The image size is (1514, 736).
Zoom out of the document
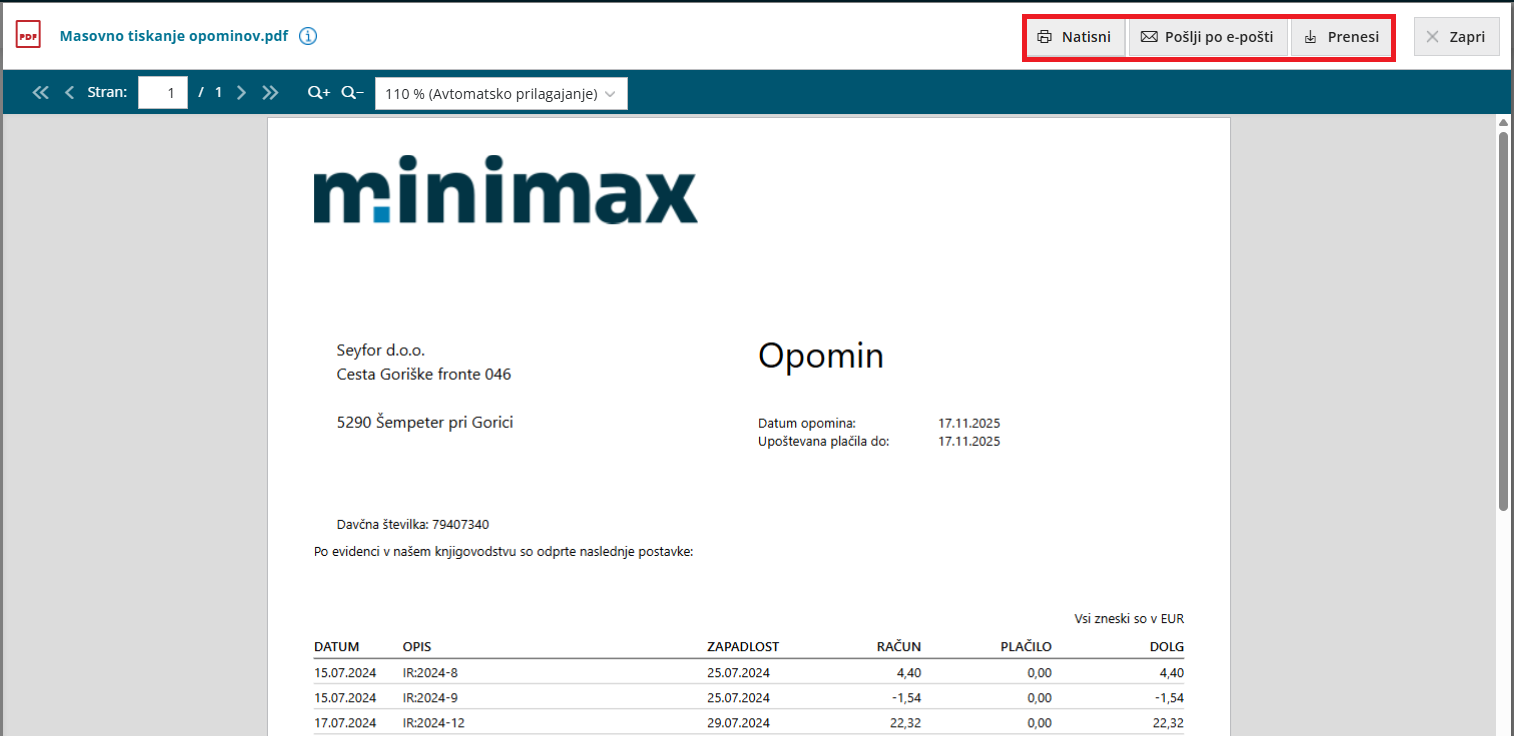pyautogui.click(x=352, y=93)
